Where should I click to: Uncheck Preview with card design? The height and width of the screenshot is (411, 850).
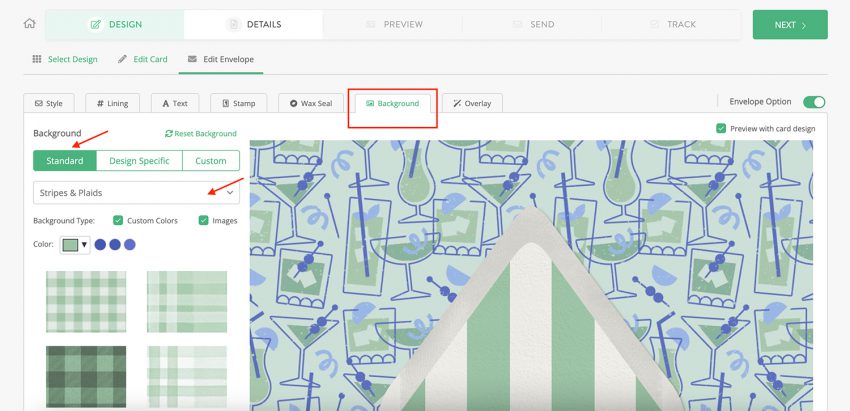tap(721, 128)
